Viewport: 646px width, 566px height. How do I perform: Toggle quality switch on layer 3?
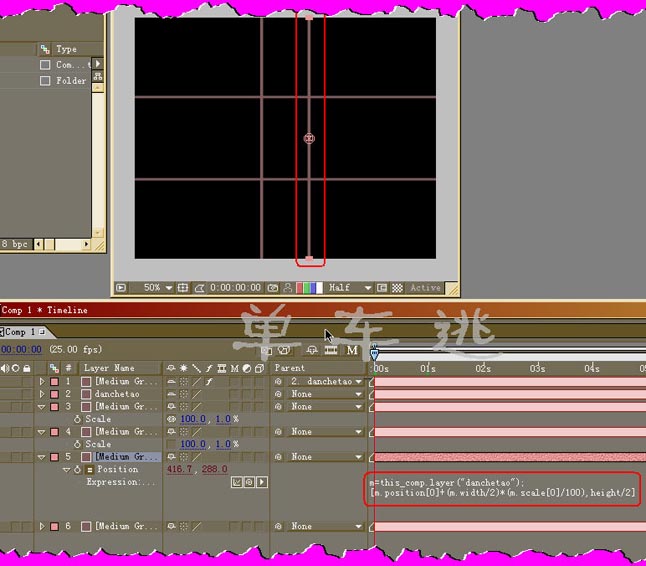[x=197, y=407]
